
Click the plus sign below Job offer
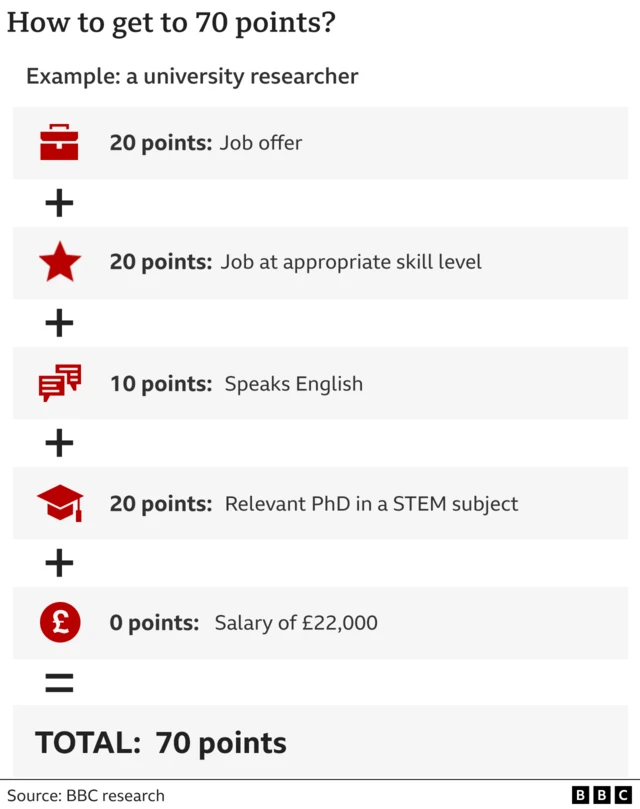click(59, 204)
